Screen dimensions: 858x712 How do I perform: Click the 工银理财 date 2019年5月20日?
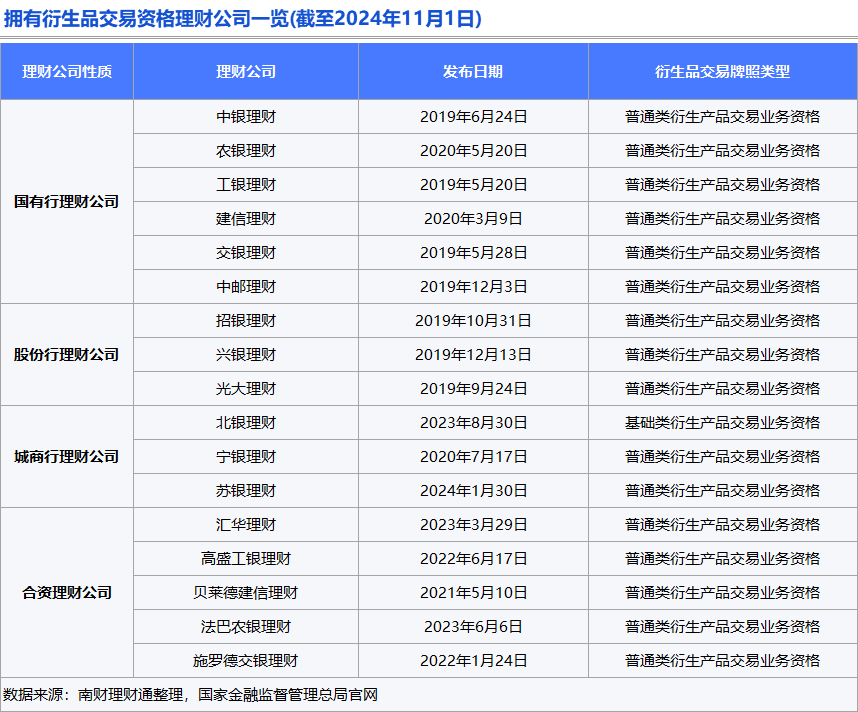473,184
